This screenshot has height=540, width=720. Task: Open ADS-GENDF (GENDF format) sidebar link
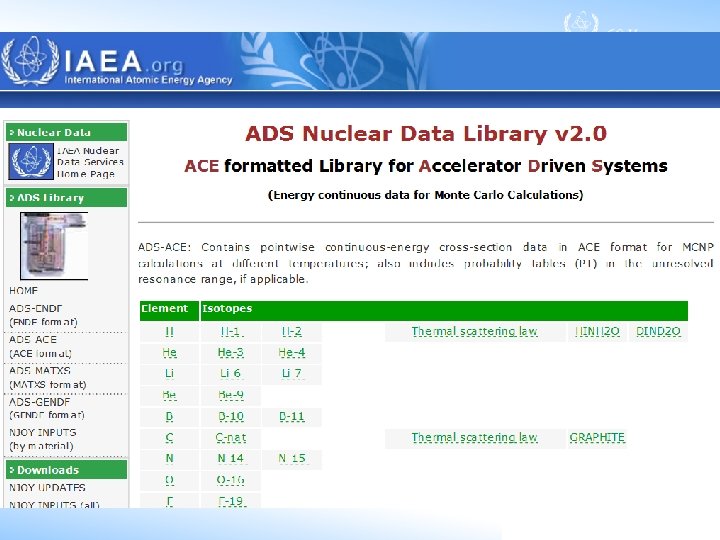tap(46, 408)
